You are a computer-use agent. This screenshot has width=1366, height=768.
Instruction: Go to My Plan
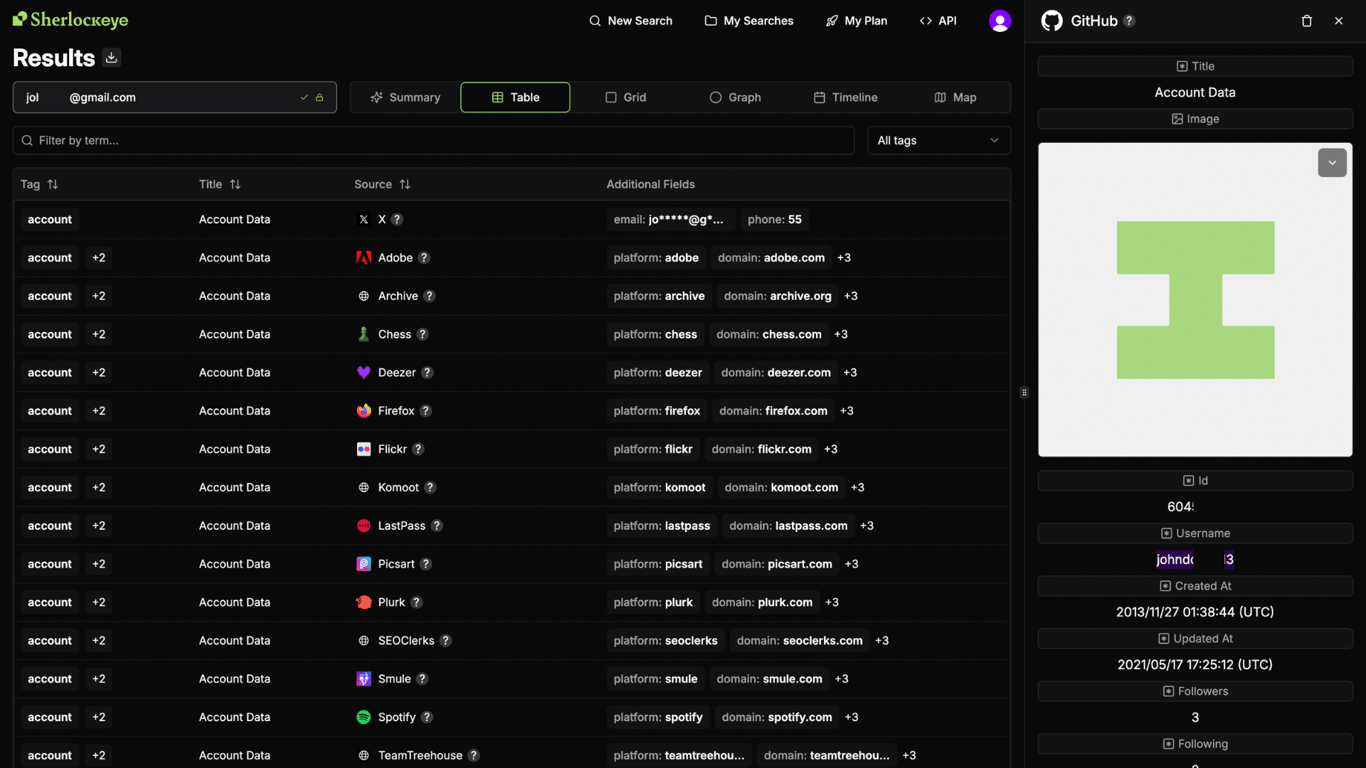(x=856, y=21)
